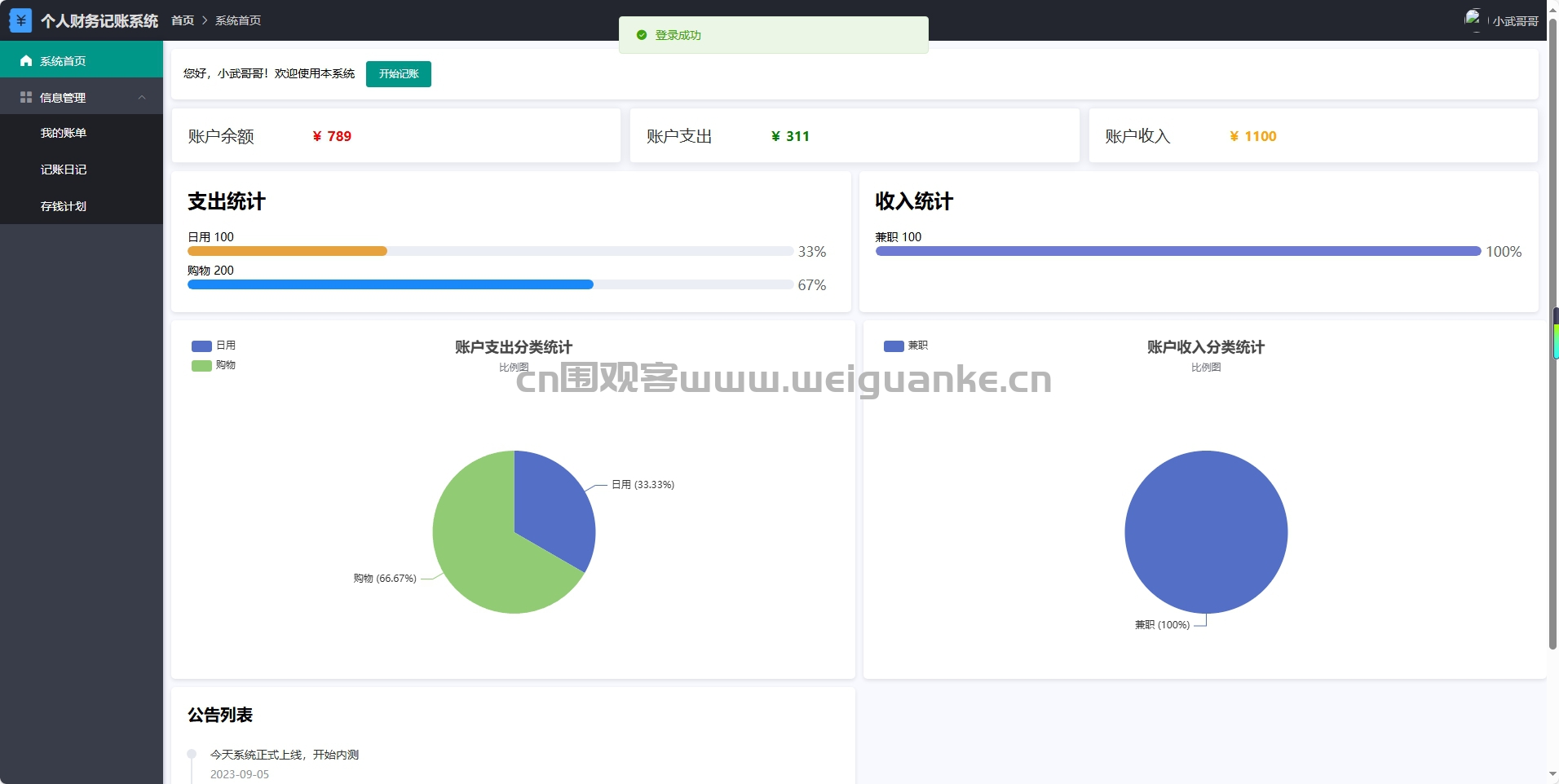This screenshot has width=1559, height=784.
Task: Click the 个人财务记账系统 title
Action: click(99, 20)
